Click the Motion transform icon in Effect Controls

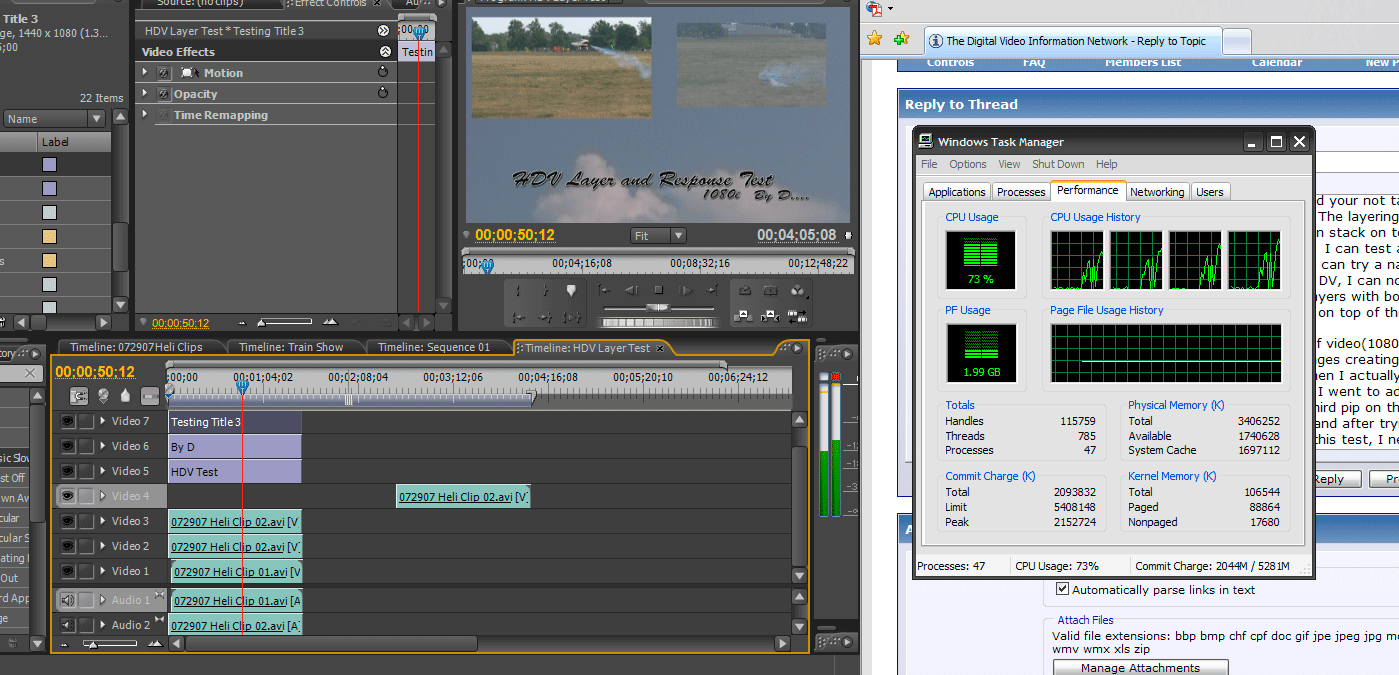point(188,73)
